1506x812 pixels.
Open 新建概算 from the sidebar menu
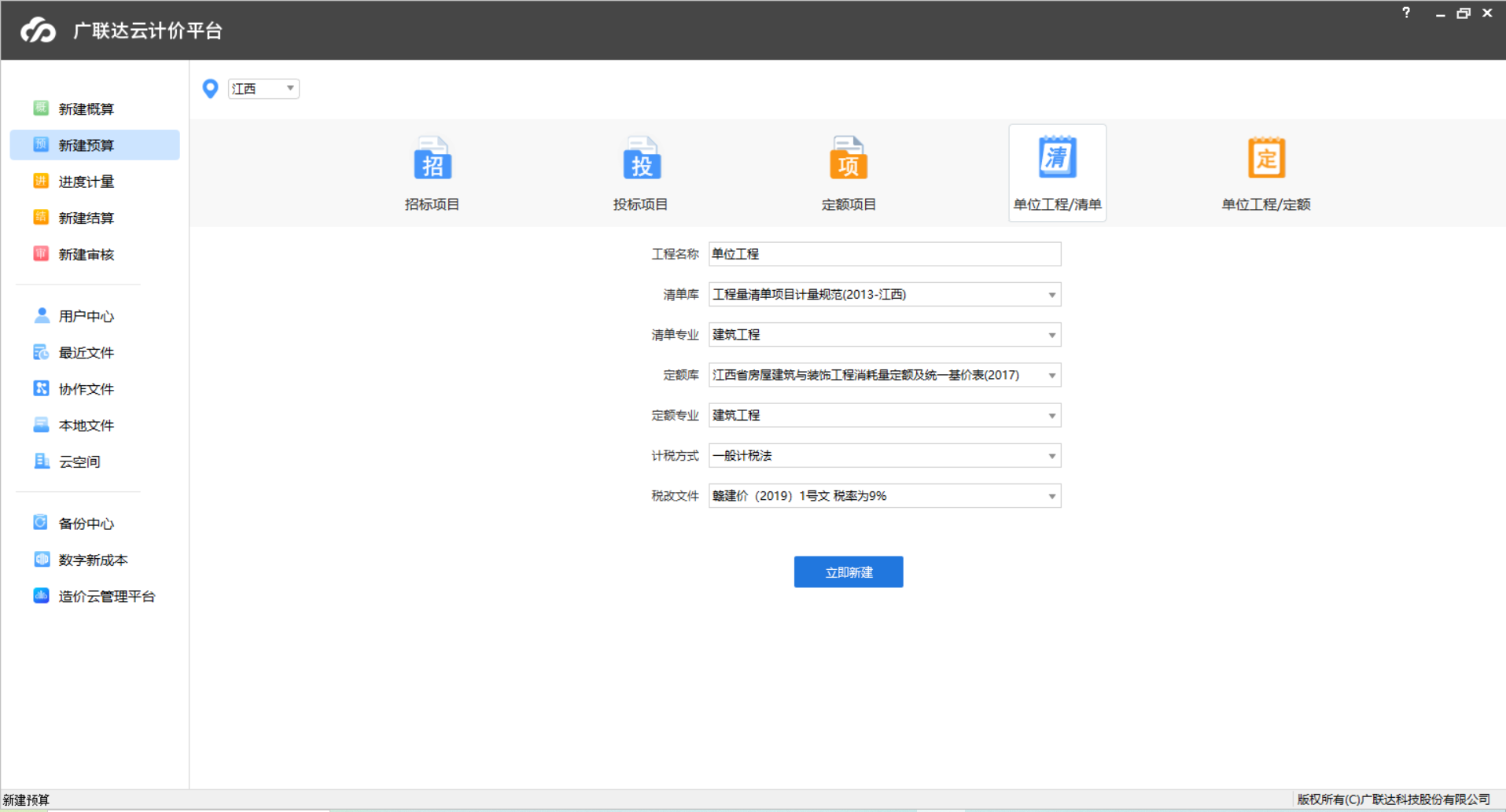[x=87, y=109]
